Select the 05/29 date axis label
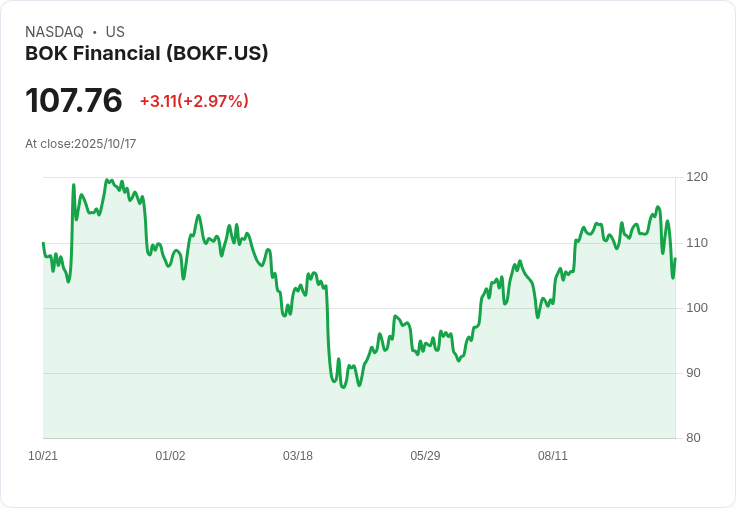The width and height of the screenshot is (736, 508). (x=425, y=456)
